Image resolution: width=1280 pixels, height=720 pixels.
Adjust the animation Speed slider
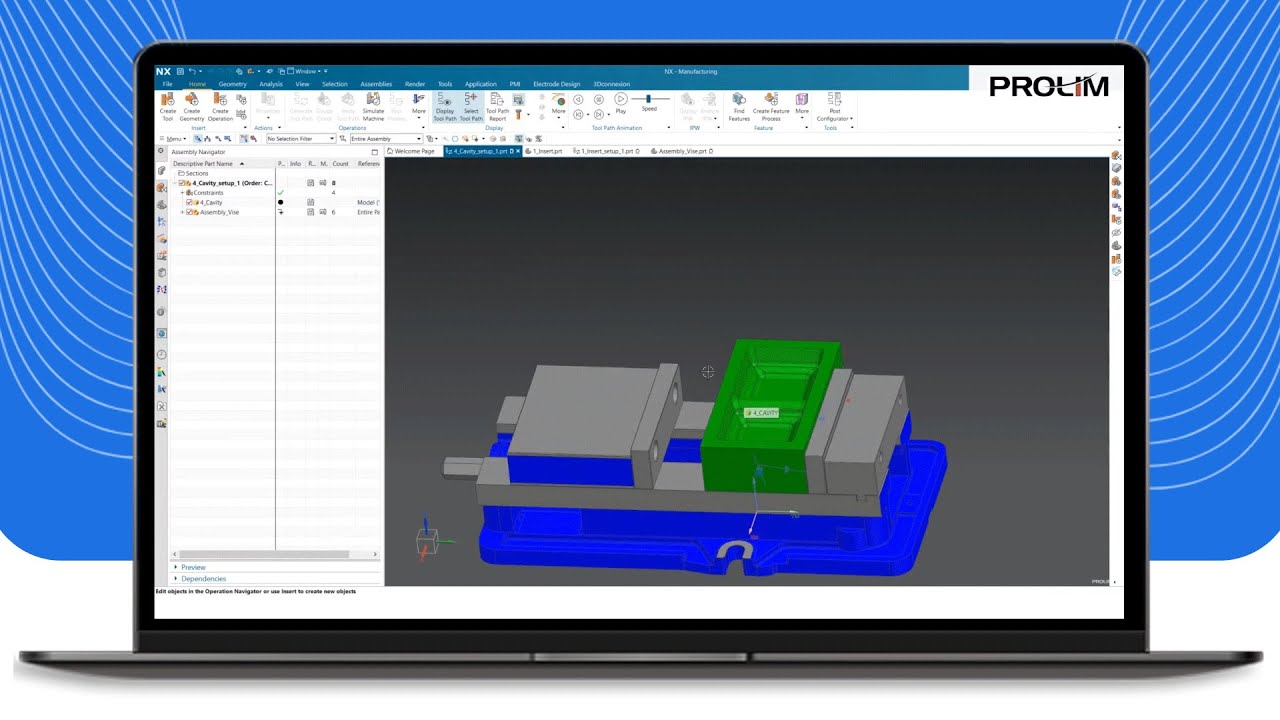650,99
